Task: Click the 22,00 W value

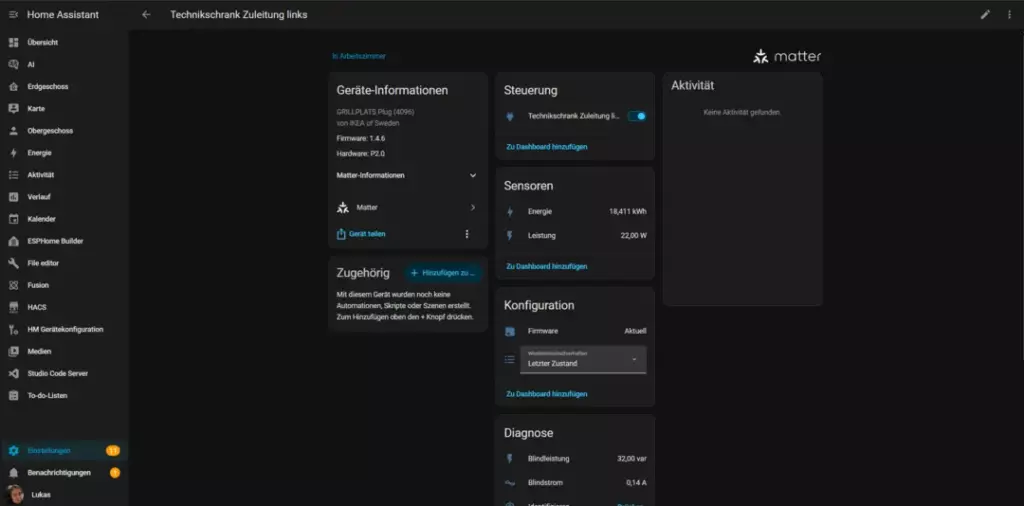Action: 633,236
